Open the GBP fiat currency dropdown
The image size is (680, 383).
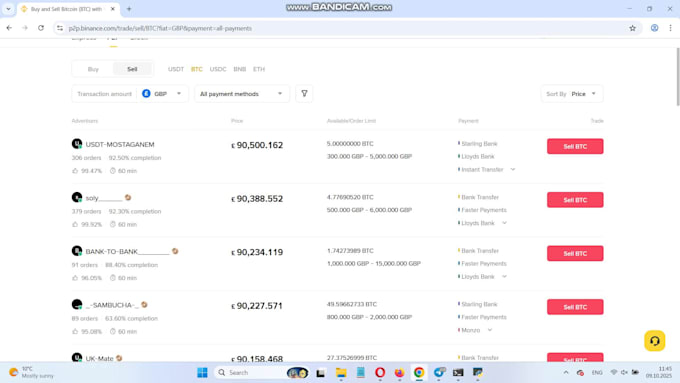coord(162,94)
